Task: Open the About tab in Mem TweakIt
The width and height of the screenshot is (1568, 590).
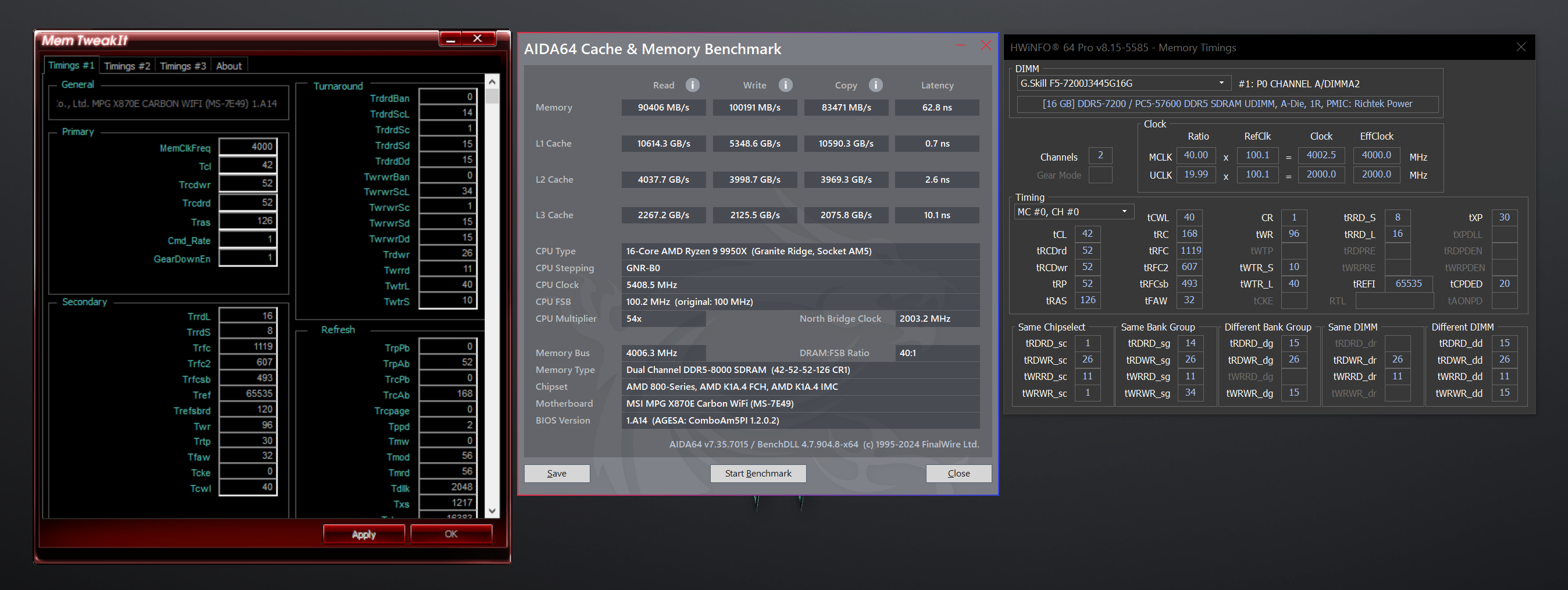Action: [x=229, y=66]
